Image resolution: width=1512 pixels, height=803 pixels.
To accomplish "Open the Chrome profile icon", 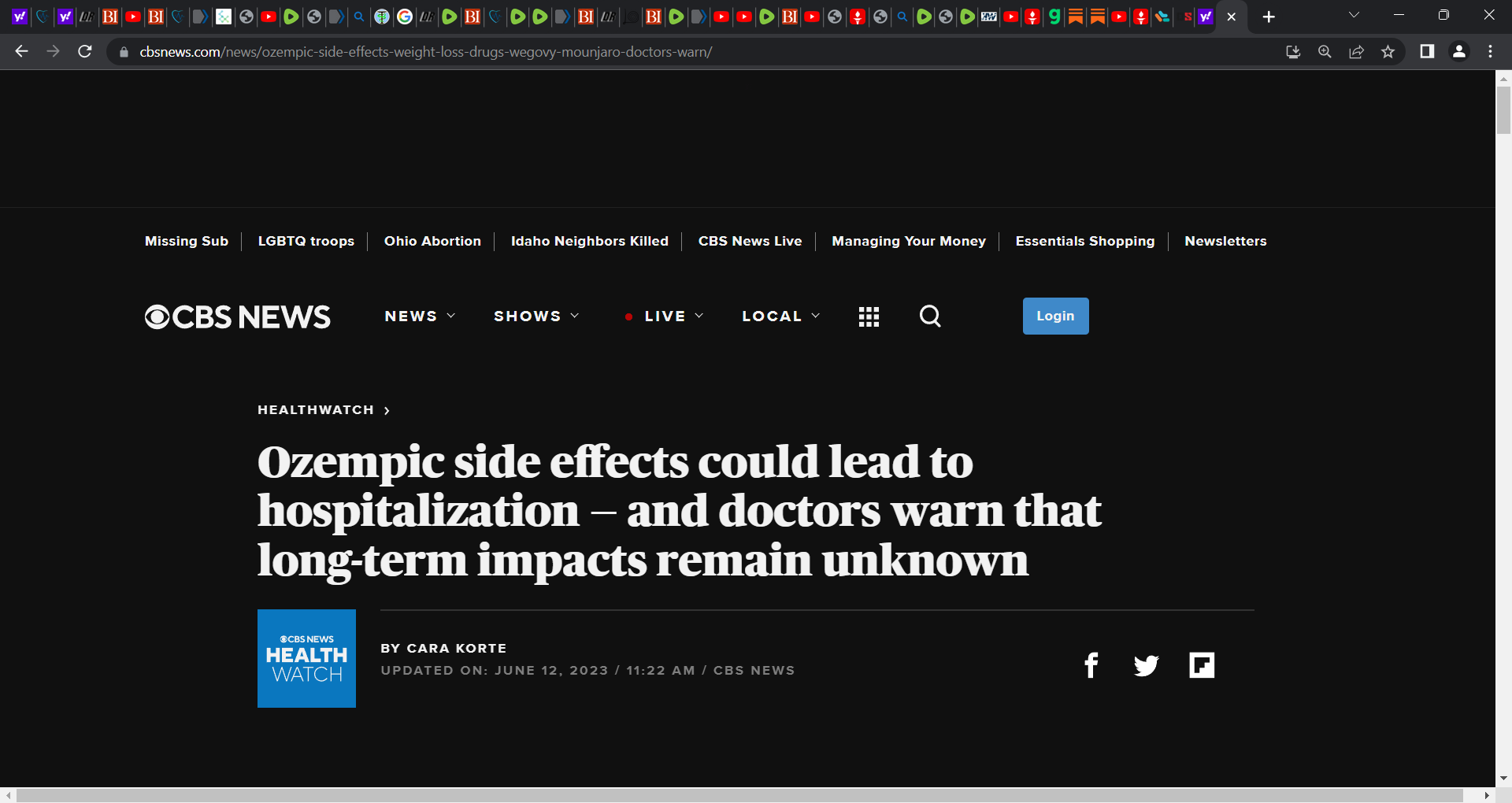I will coord(1459,51).
